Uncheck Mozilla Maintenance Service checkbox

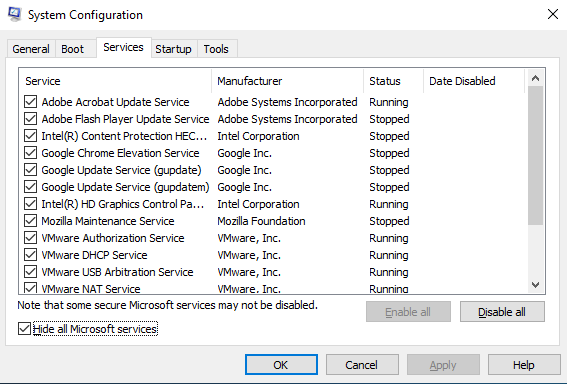pos(30,221)
